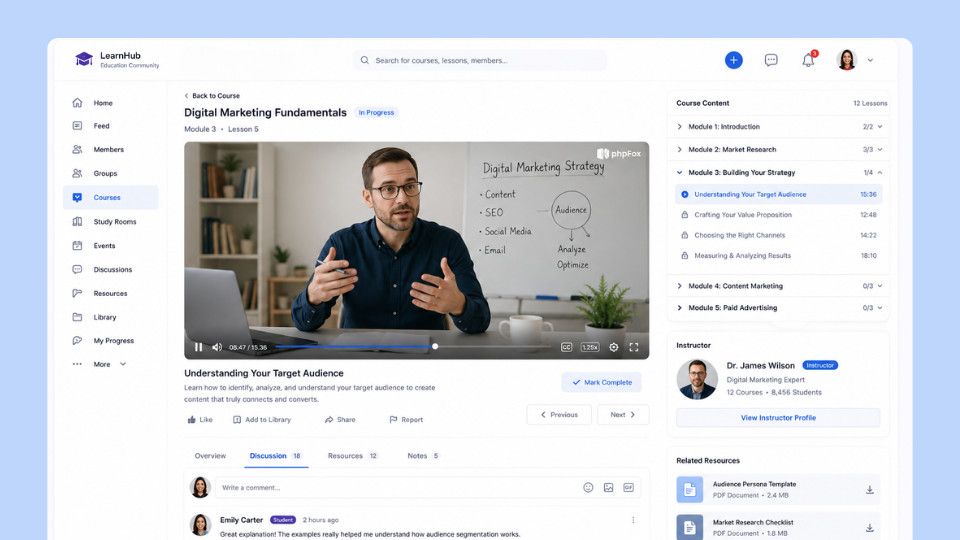Go to Members page

108,149
